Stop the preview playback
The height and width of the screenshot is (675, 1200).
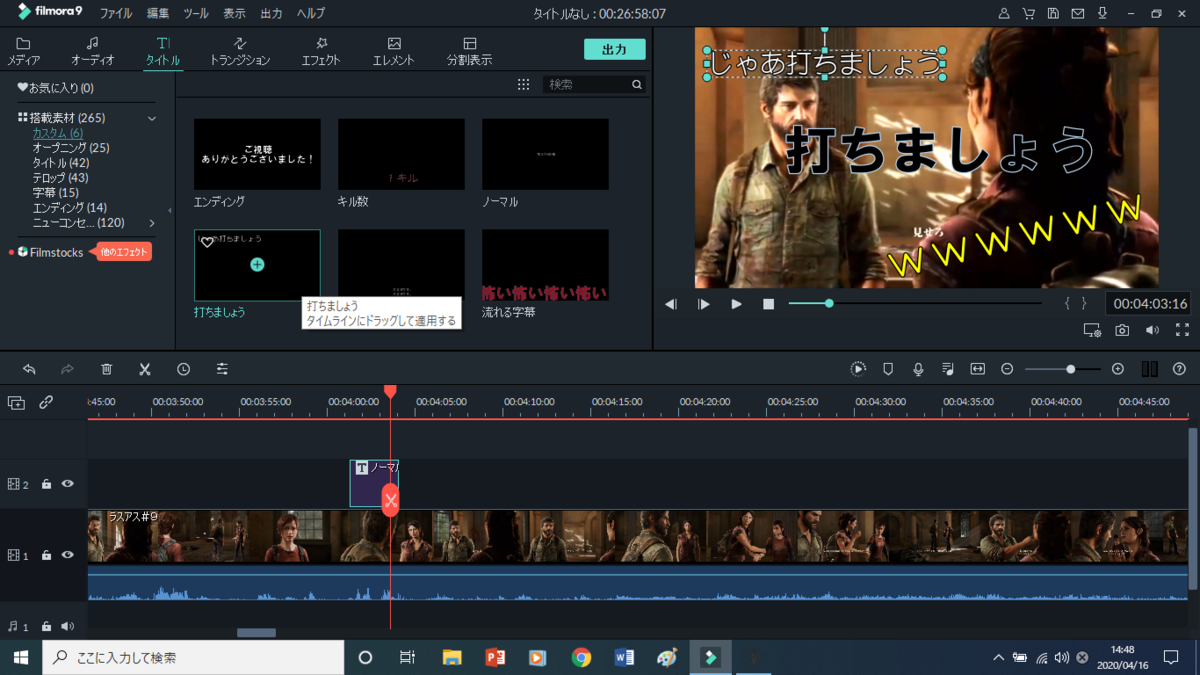click(768, 304)
